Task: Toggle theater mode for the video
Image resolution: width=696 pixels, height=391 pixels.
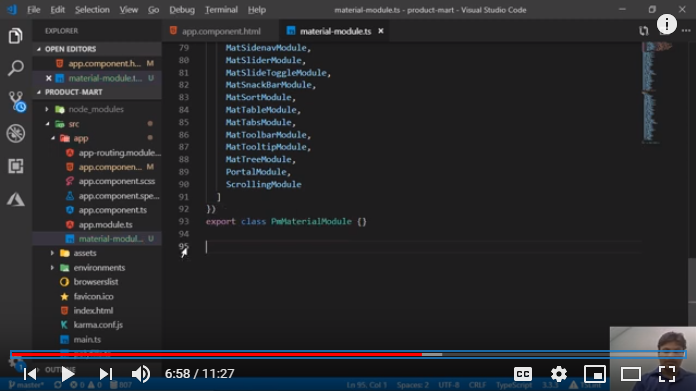Action: [x=631, y=374]
